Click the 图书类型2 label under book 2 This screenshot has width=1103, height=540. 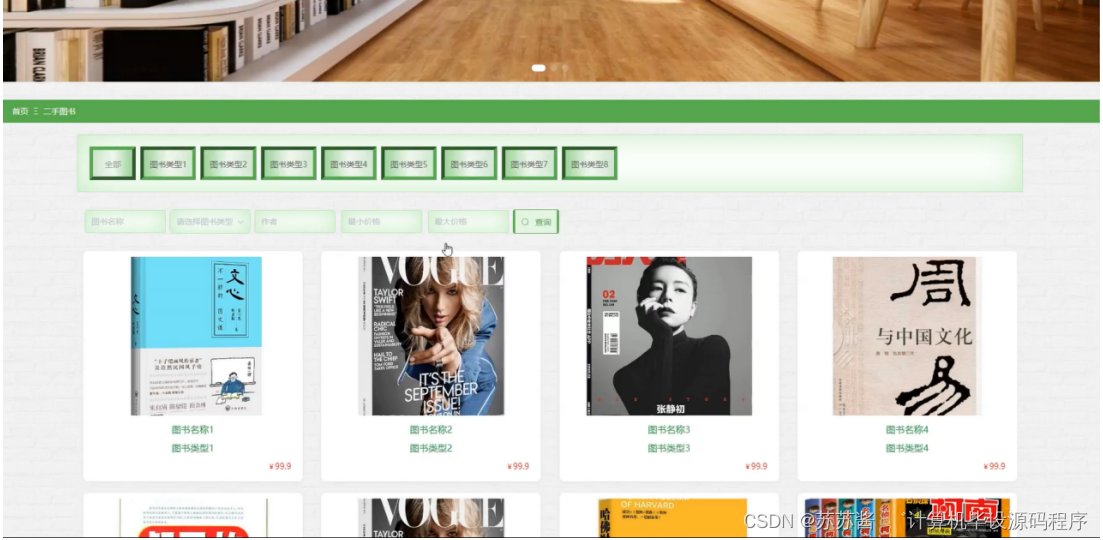tap(431, 448)
